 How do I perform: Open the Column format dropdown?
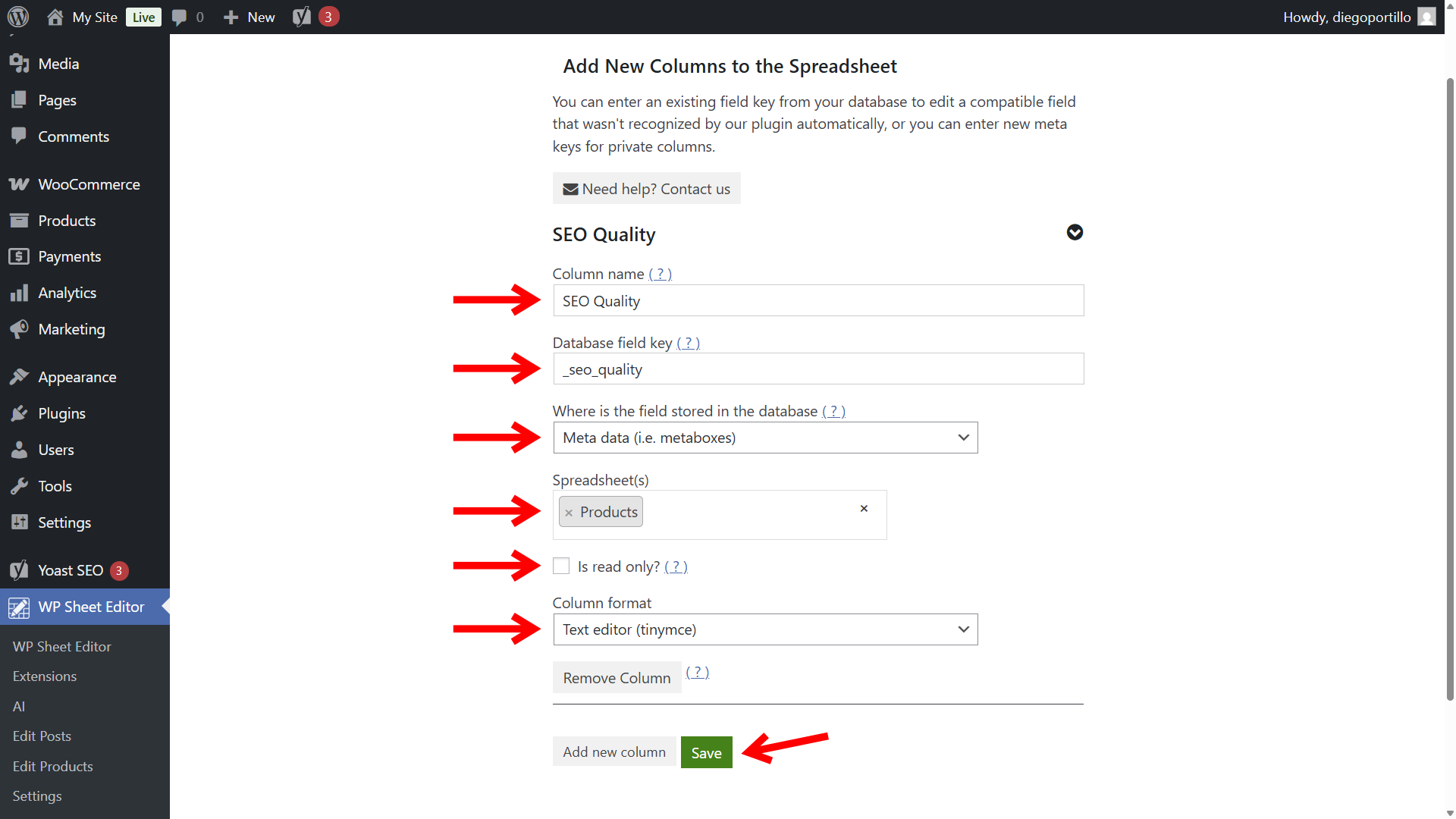point(765,629)
